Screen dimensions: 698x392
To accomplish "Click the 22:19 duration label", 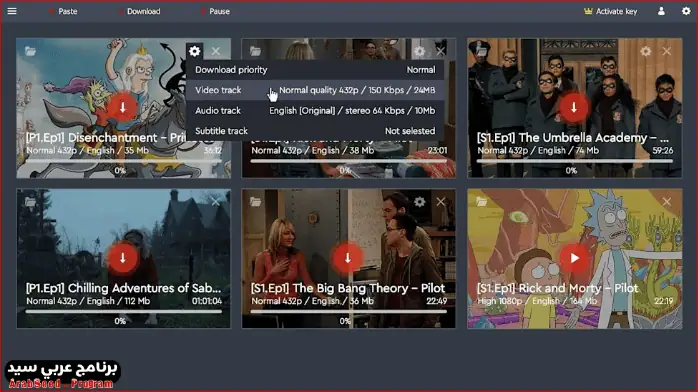I will 664,301.
